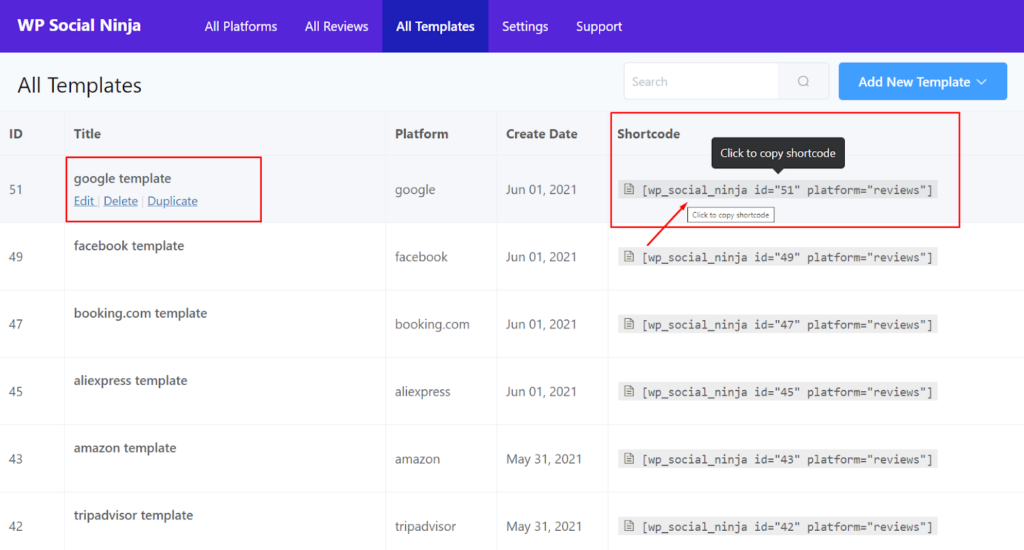Copy the id="49" shortcode text
Viewport: 1024px width, 550px height.
[787, 257]
